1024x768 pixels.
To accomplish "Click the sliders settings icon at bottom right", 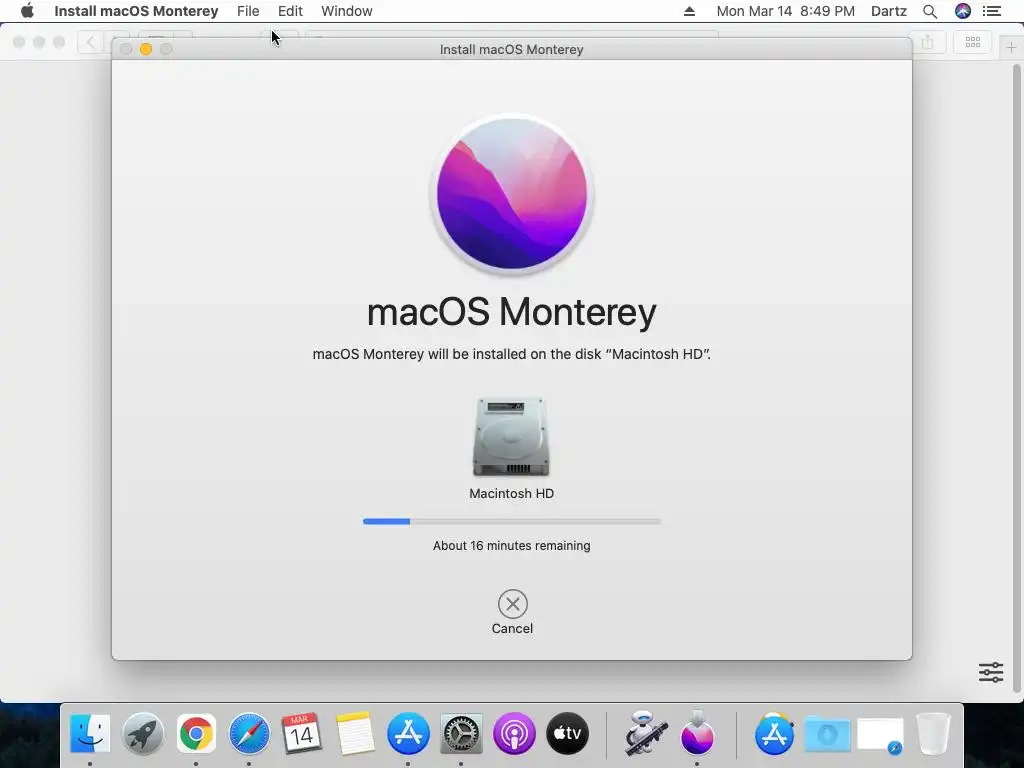I will point(991,672).
